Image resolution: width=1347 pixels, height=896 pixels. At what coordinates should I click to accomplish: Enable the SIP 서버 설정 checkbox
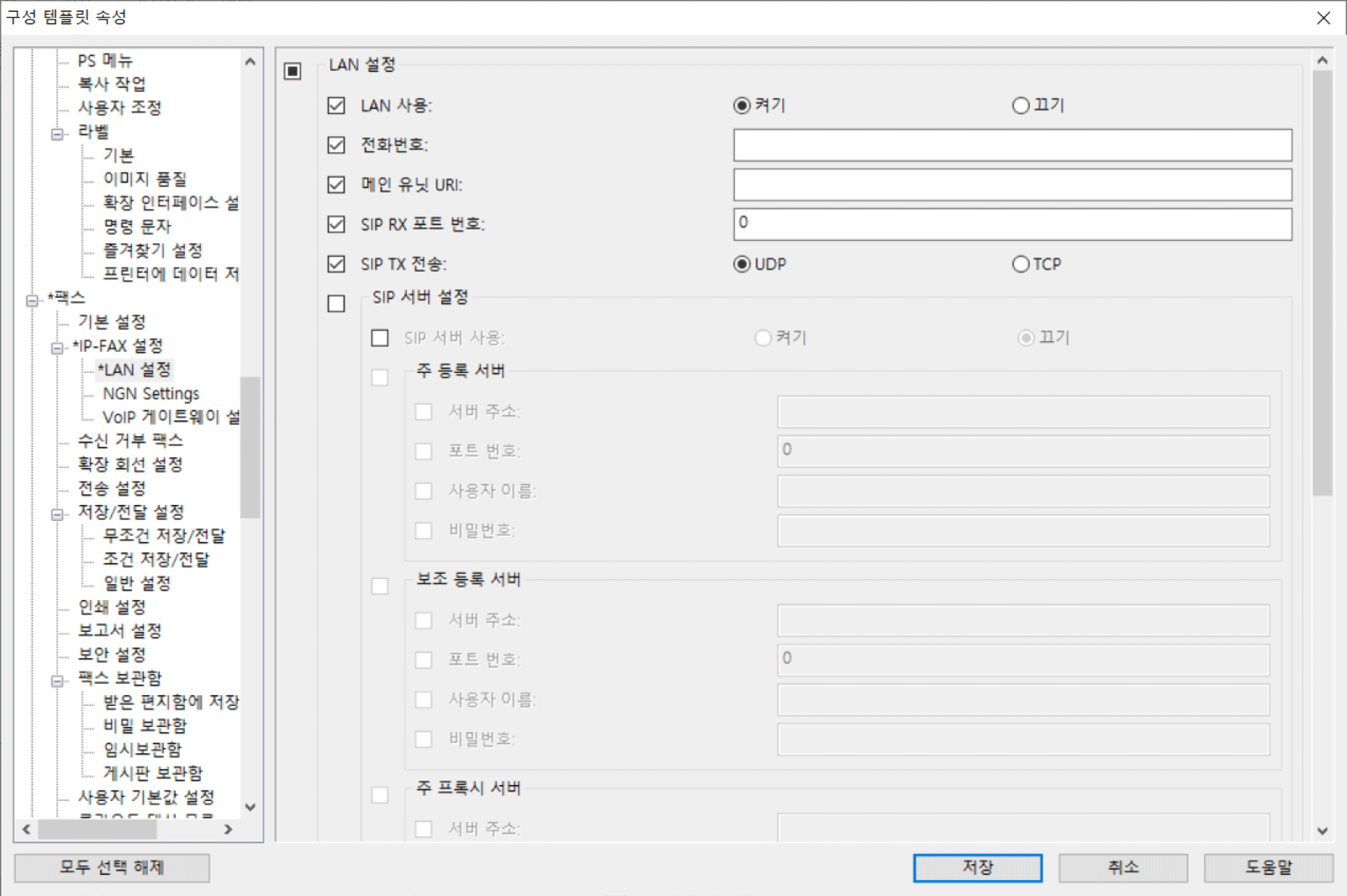point(336,303)
